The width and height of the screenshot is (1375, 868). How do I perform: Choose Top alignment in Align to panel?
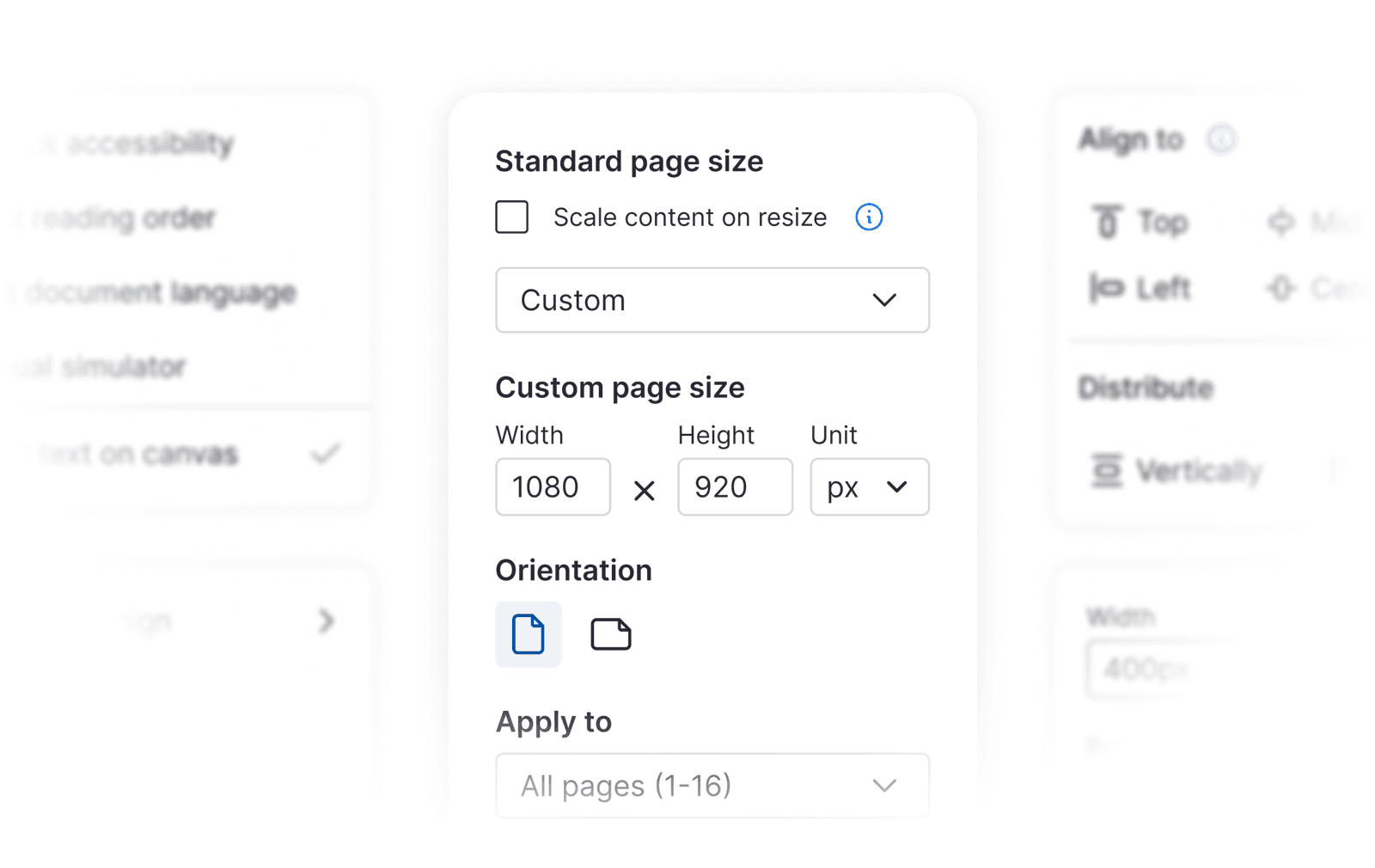[1140, 222]
